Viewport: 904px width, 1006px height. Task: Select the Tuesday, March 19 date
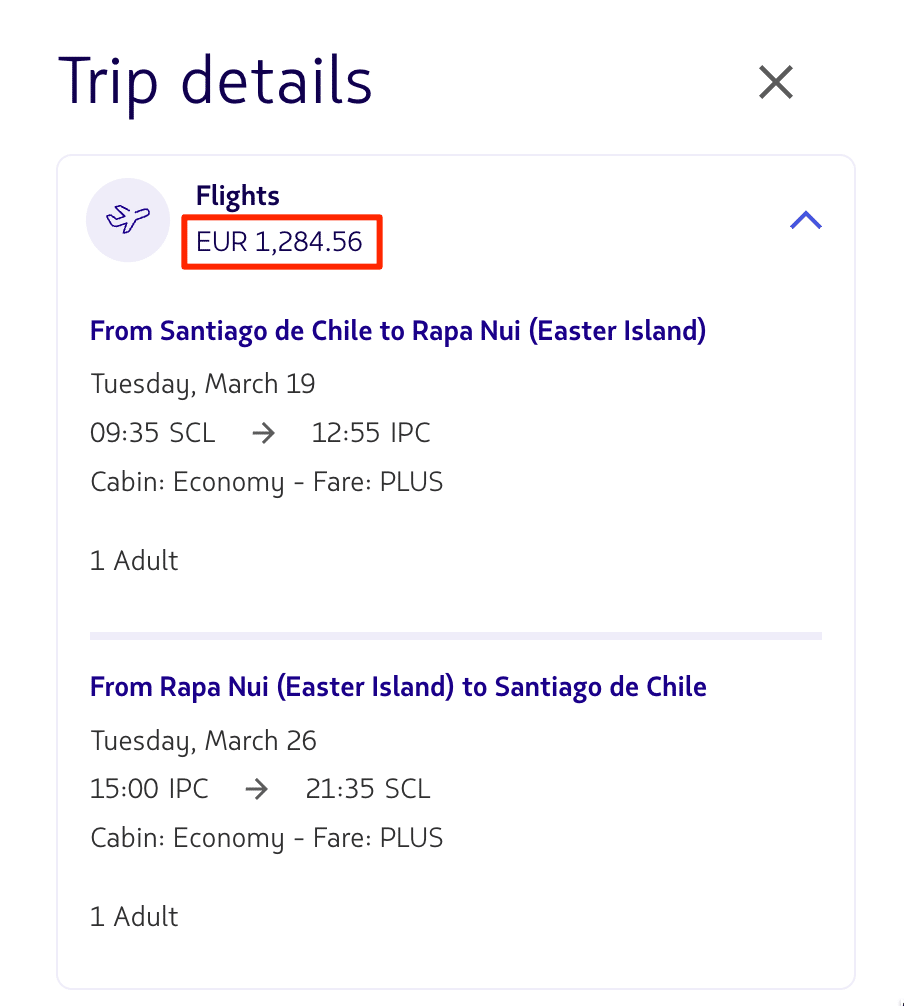(x=203, y=384)
